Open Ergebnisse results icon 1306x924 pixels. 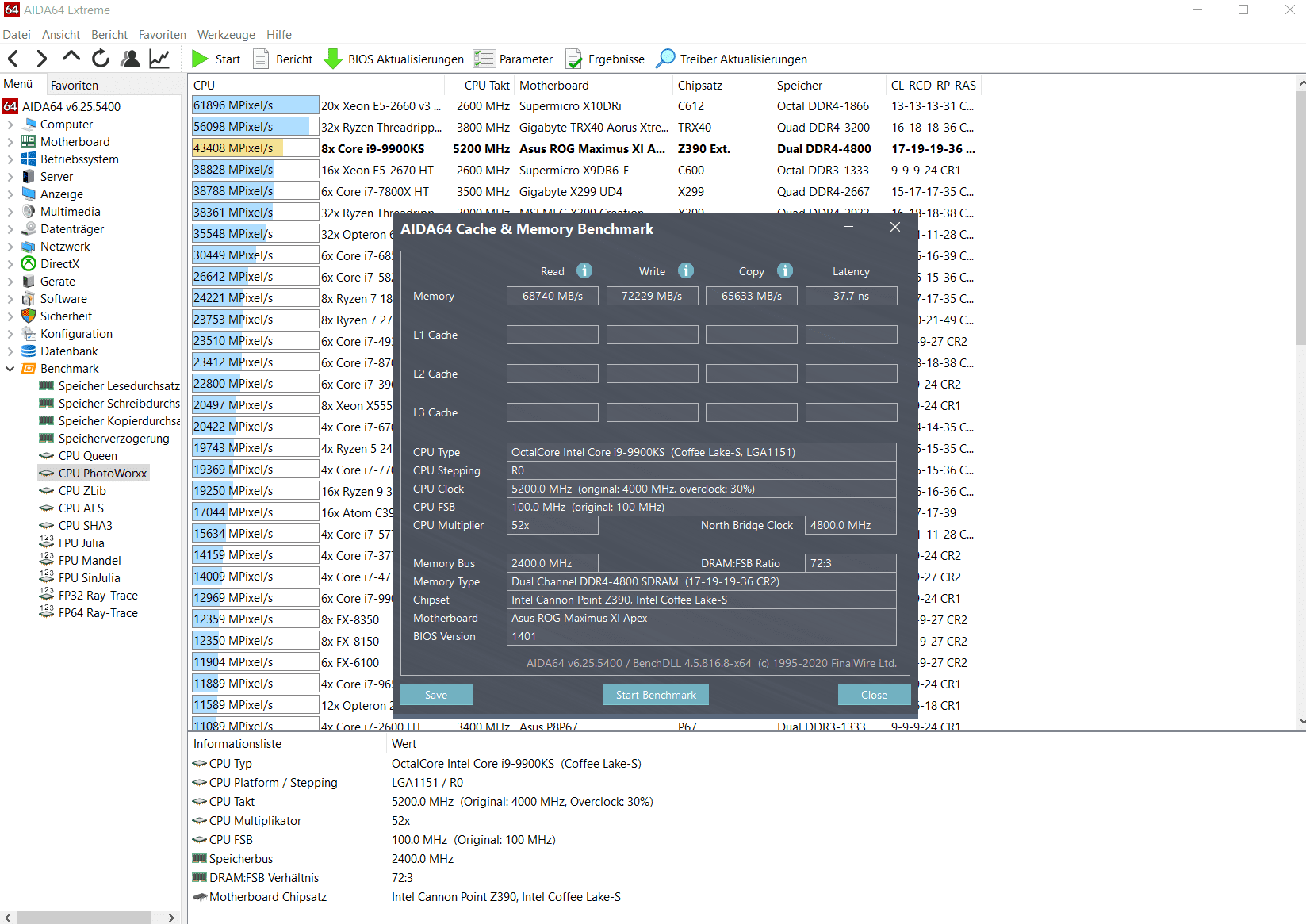pyautogui.click(x=574, y=59)
